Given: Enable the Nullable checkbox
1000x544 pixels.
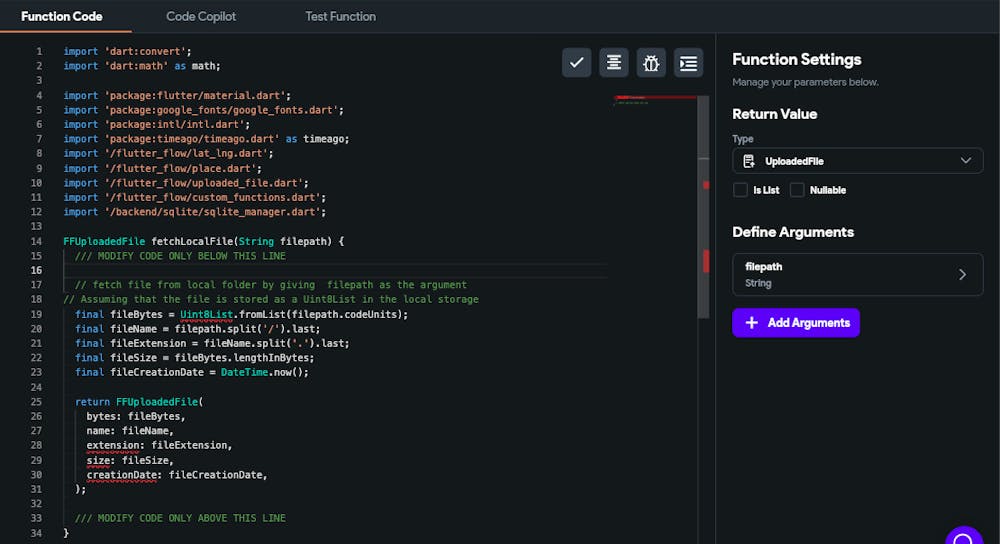Looking at the screenshot, I should (x=797, y=190).
